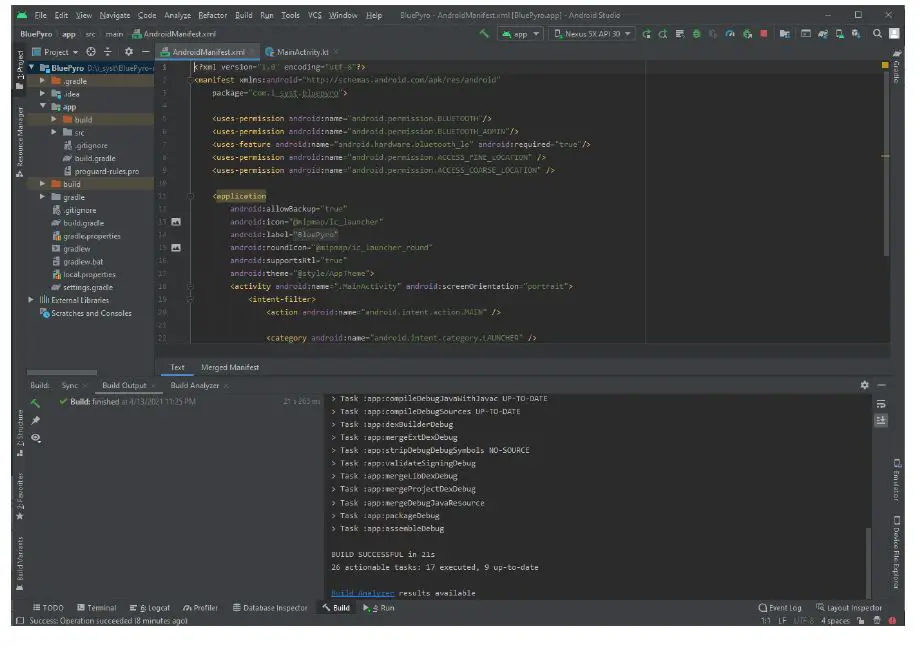Open the app run configuration dropdown
The image size is (920, 648).
[x=521, y=33]
